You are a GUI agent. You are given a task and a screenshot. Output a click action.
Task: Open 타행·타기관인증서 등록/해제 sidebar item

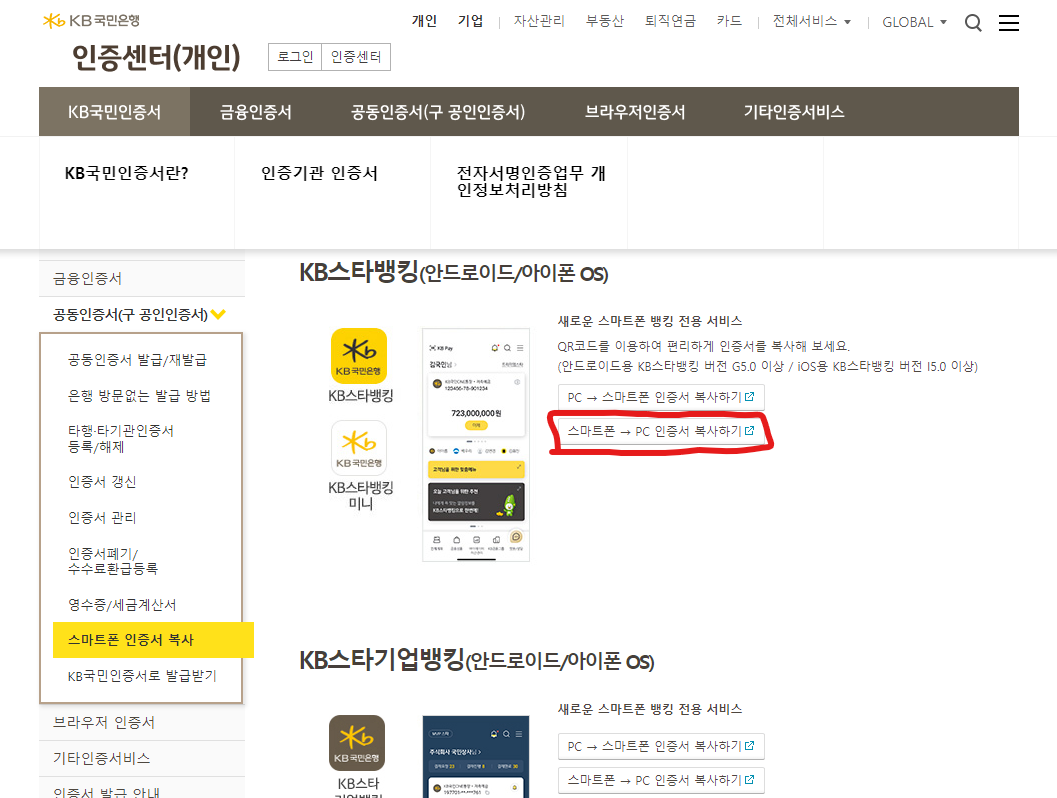tap(121, 439)
